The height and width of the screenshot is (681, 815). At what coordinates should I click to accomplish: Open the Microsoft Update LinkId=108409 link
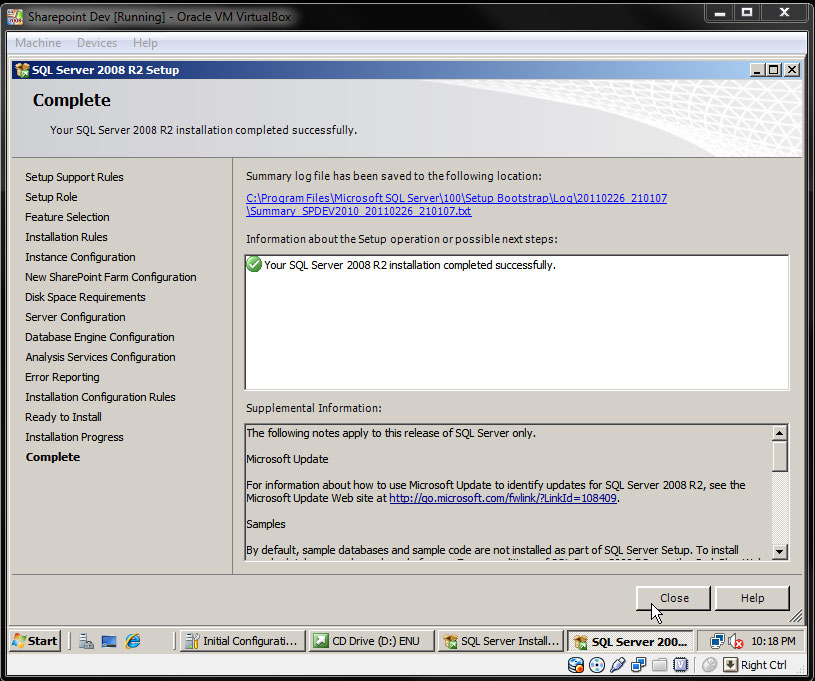503,498
